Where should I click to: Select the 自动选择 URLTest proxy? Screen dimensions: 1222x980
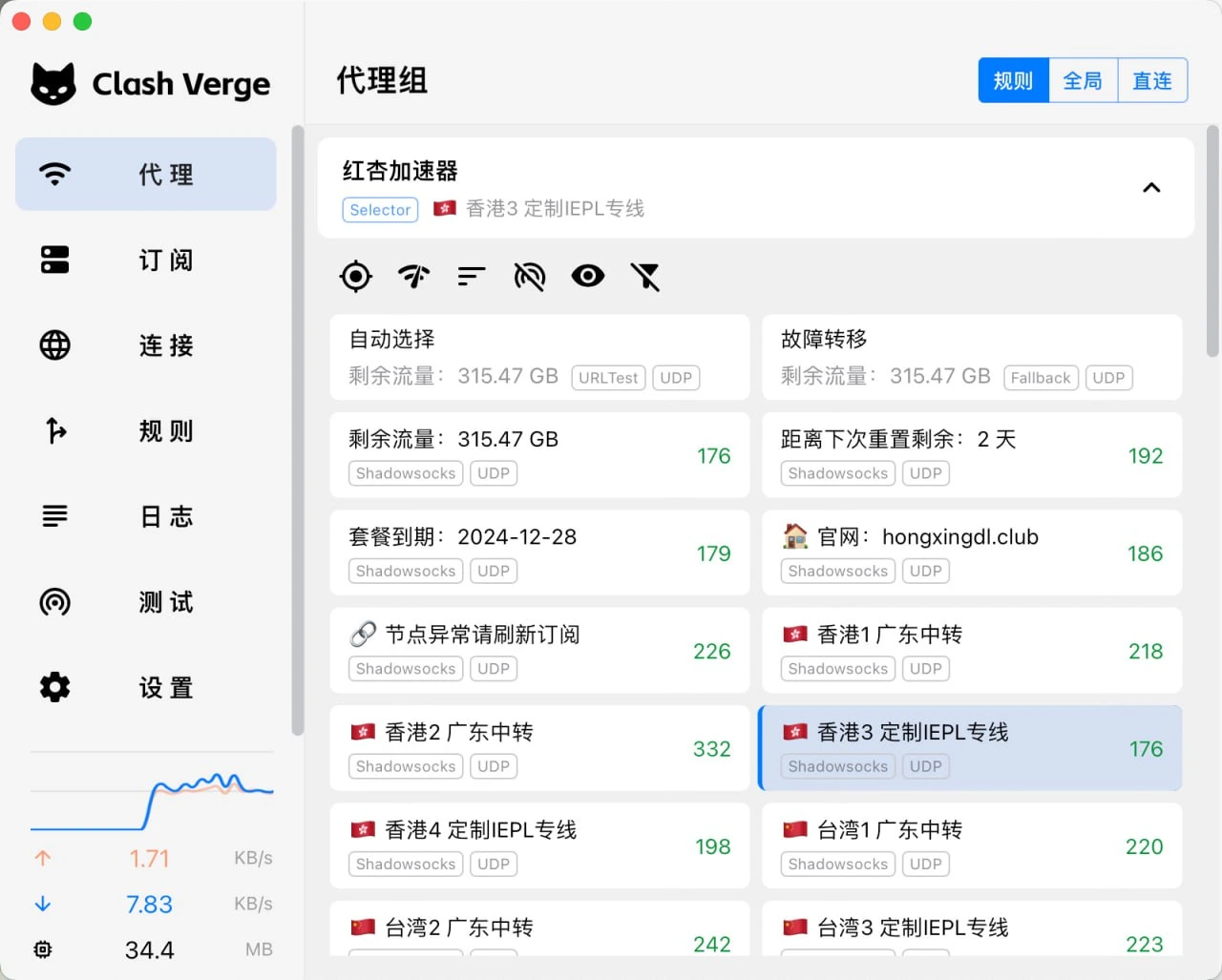coord(539,357)
